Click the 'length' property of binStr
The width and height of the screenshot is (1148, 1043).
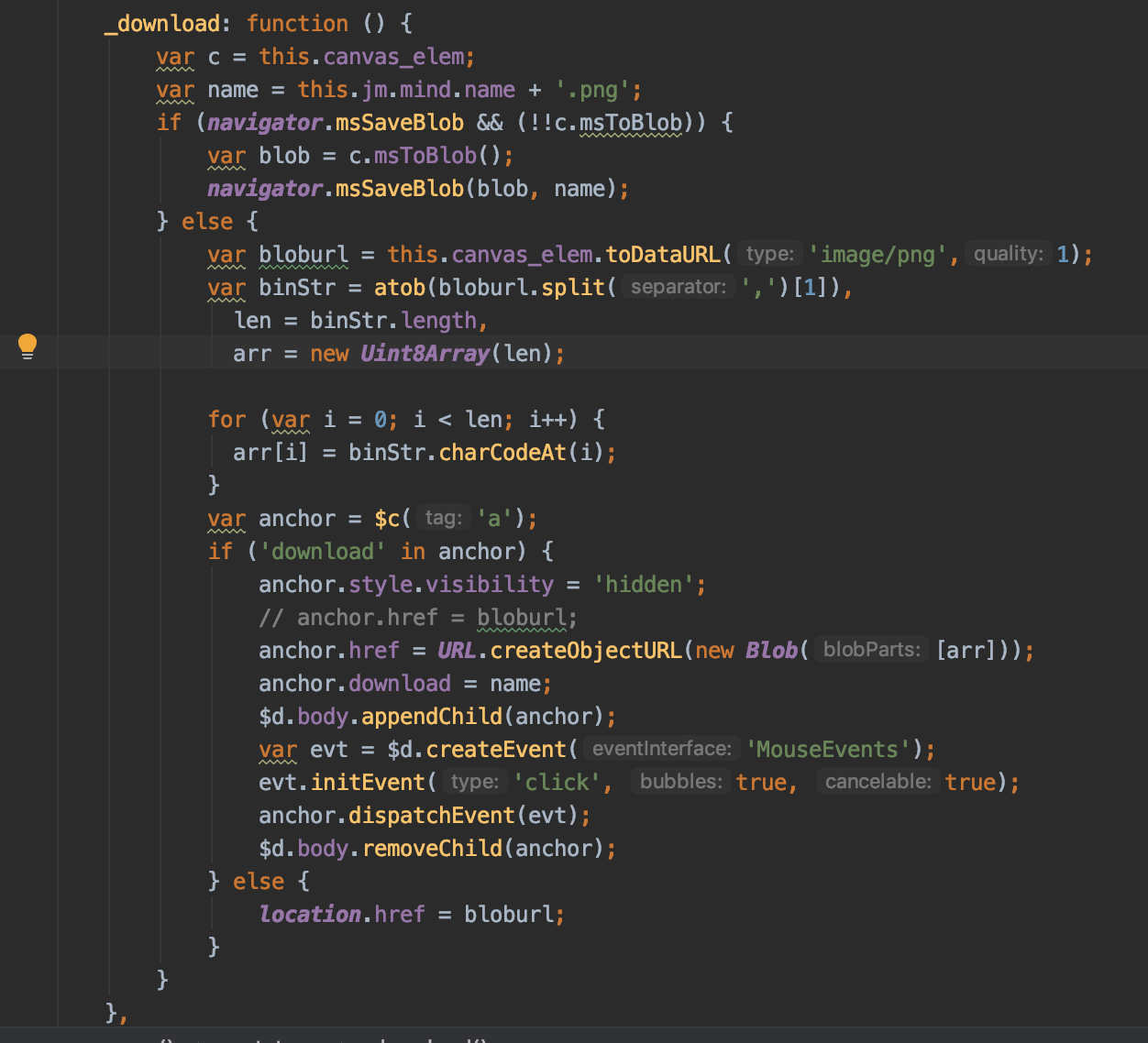click(x=439, y=321)
